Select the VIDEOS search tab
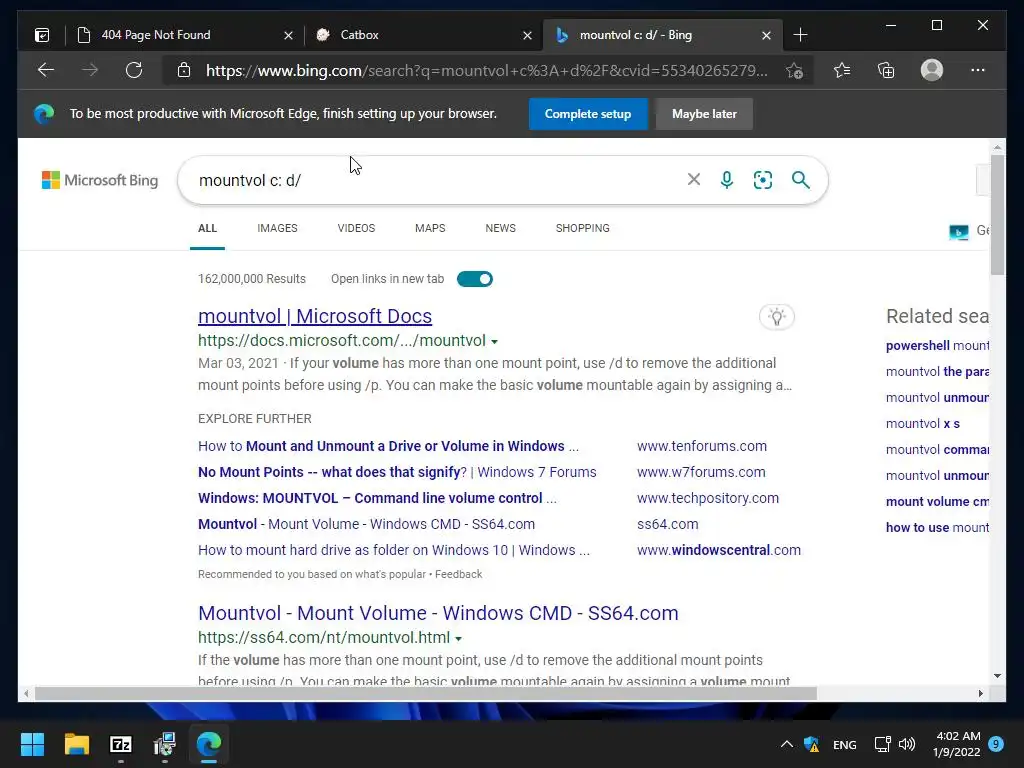This screenshot has width=1024, height=768. [x=356, y=228]
